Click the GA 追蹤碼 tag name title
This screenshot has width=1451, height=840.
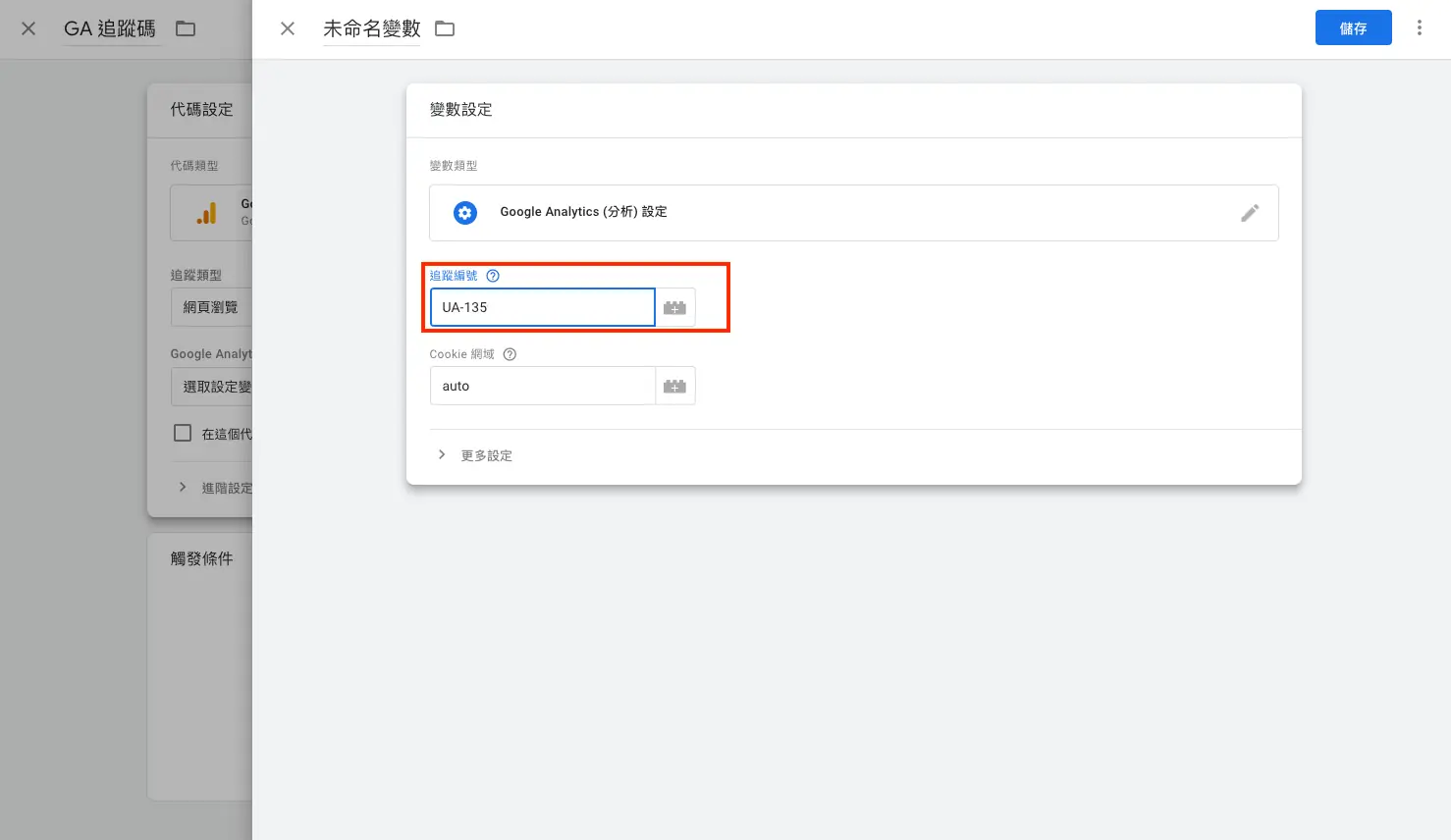[110, 29]
